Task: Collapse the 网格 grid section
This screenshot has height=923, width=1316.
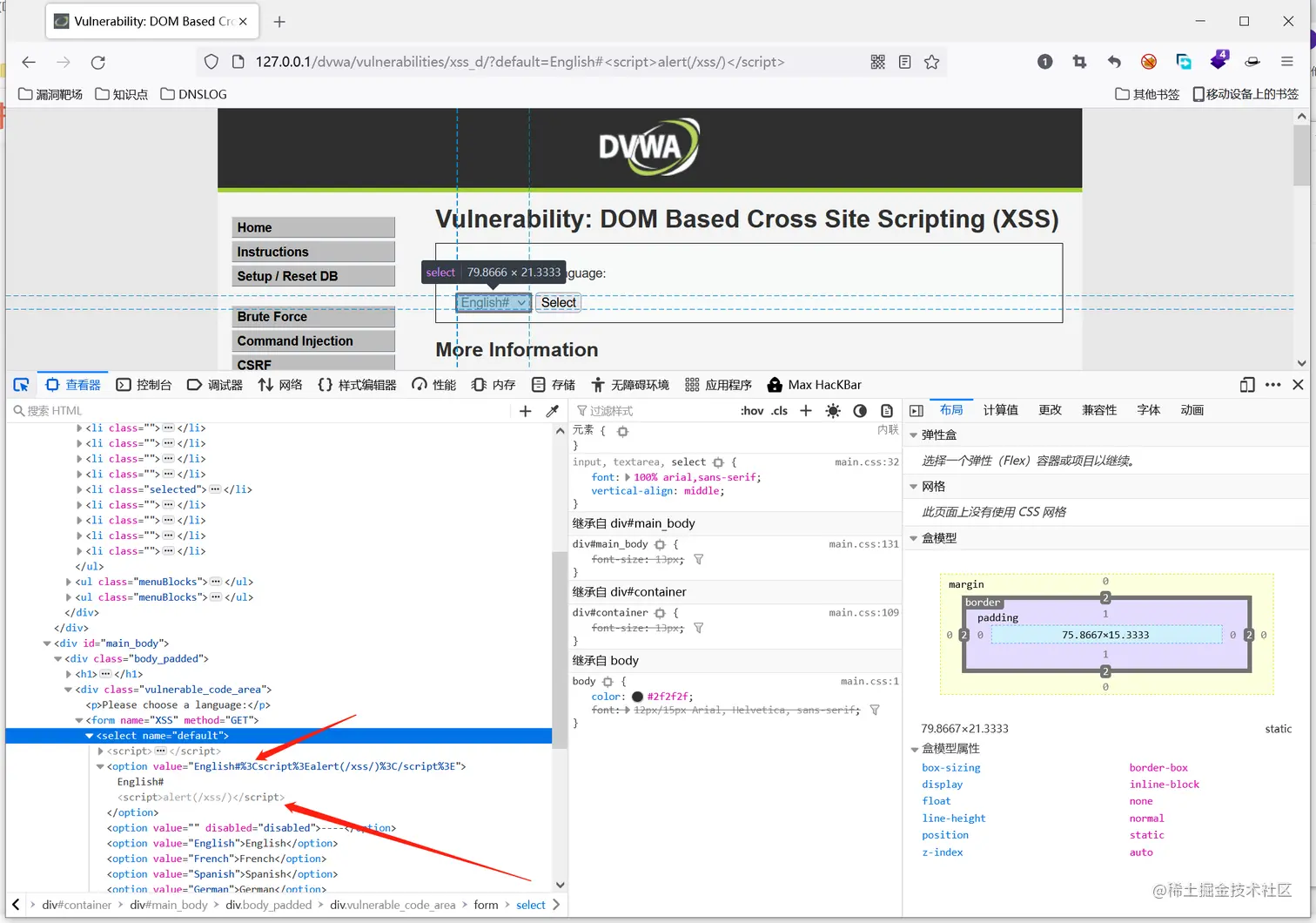Action: tap(913, 487)
